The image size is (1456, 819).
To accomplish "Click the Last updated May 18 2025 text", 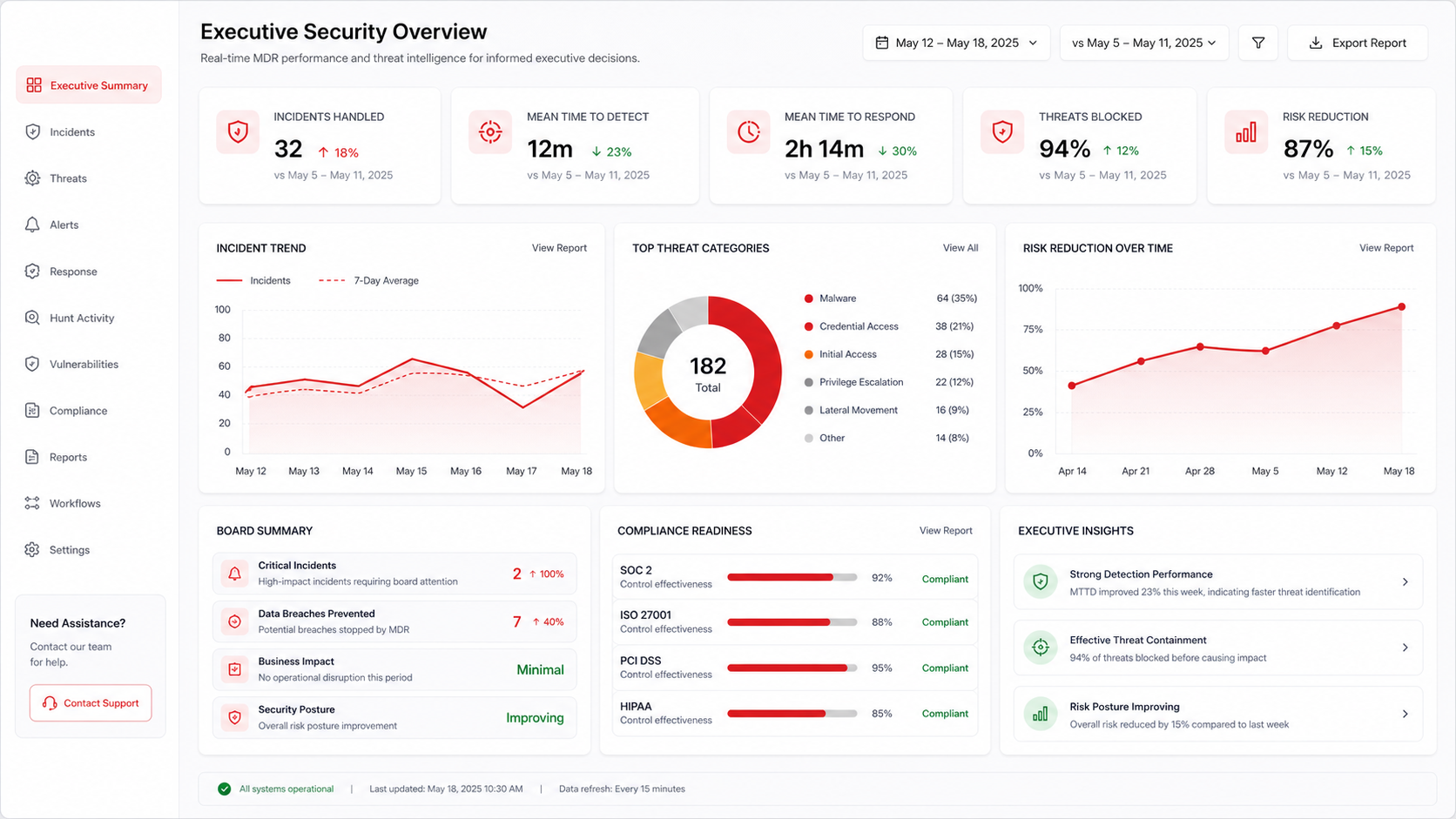I will [x=446, y=789].
